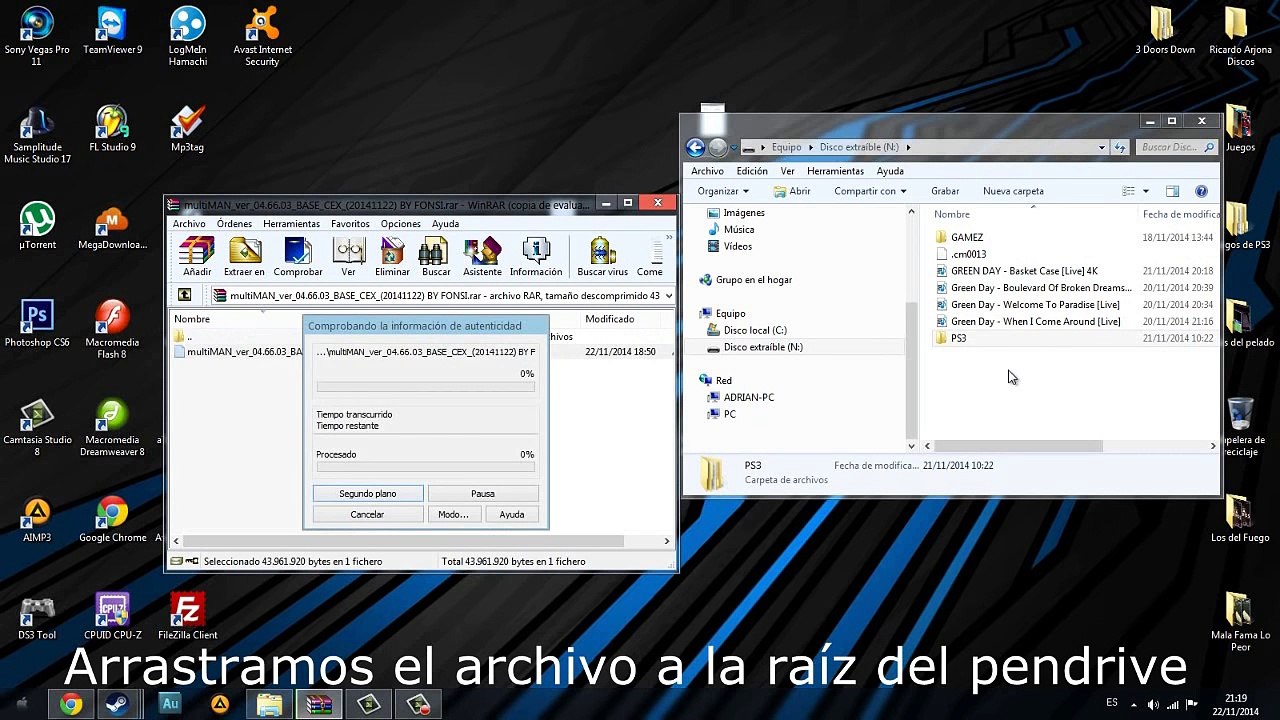
Task: Open Mp3tag desktop icon
Action: tap(187, 129)
